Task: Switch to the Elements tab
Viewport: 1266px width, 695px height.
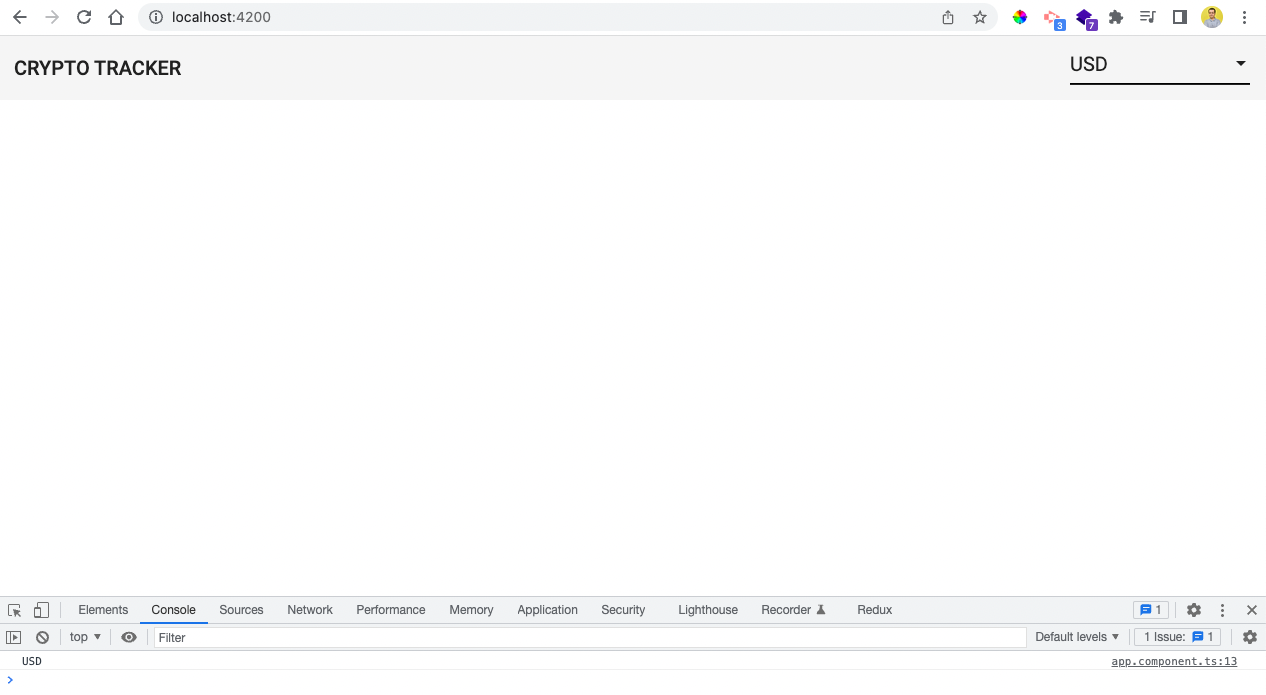Action: tap(103, 610)
